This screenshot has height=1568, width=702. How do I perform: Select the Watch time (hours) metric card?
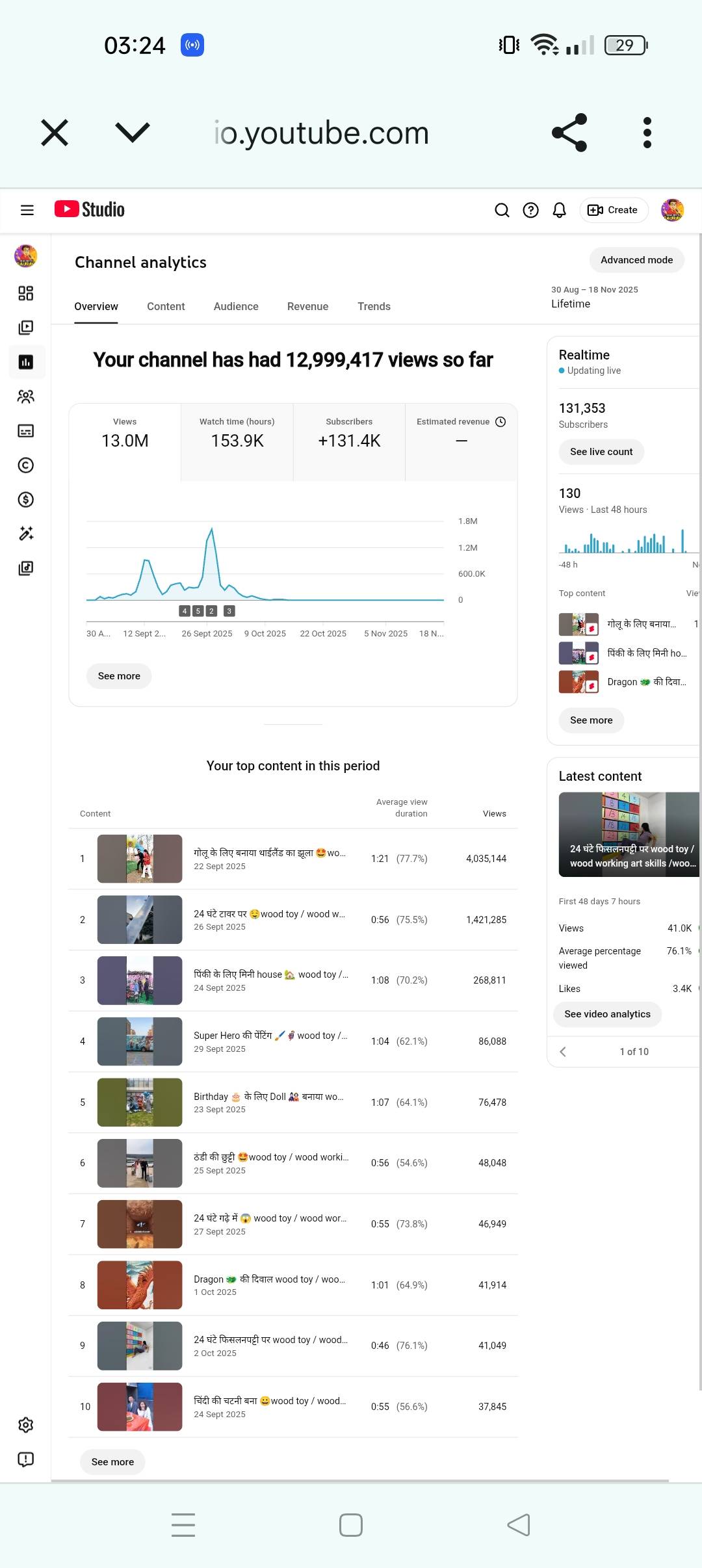pyautogui.click(x=237, y=442)
